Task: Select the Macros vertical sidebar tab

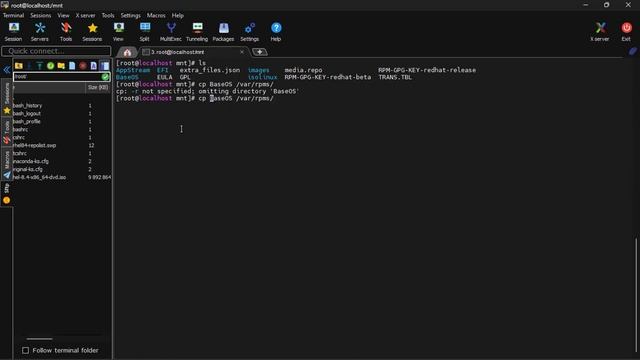Action: 7,165
